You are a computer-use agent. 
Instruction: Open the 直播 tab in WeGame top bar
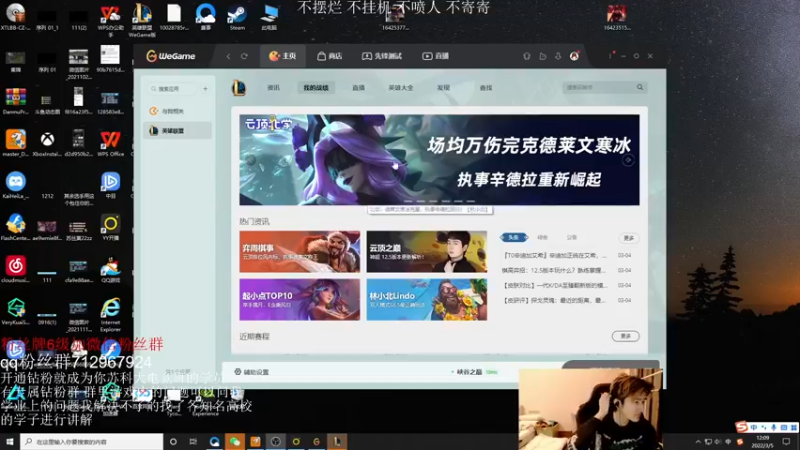pyautogui.click(x=436, y=56)
